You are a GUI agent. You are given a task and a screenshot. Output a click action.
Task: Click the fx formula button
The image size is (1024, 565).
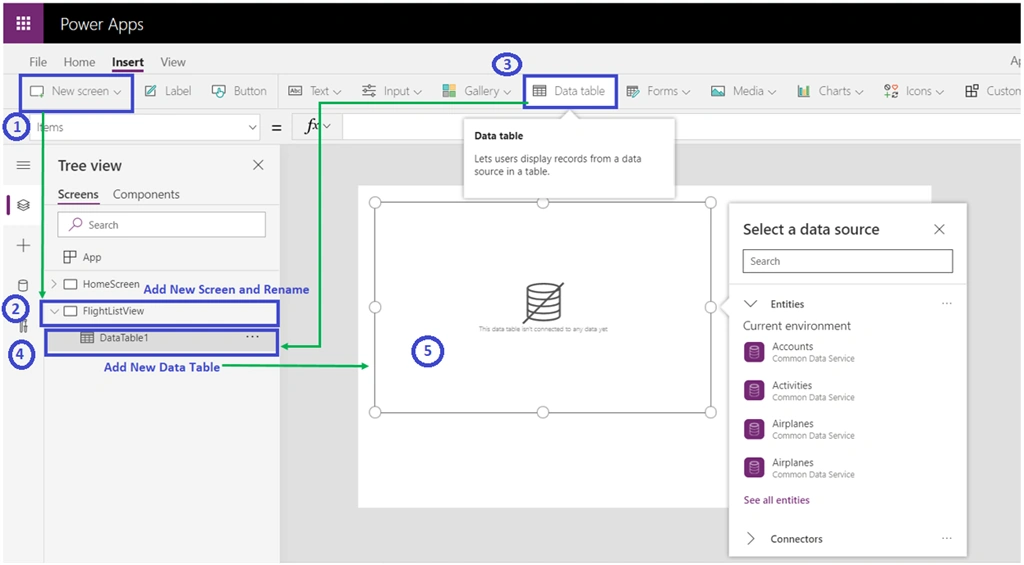click(317, 127)
